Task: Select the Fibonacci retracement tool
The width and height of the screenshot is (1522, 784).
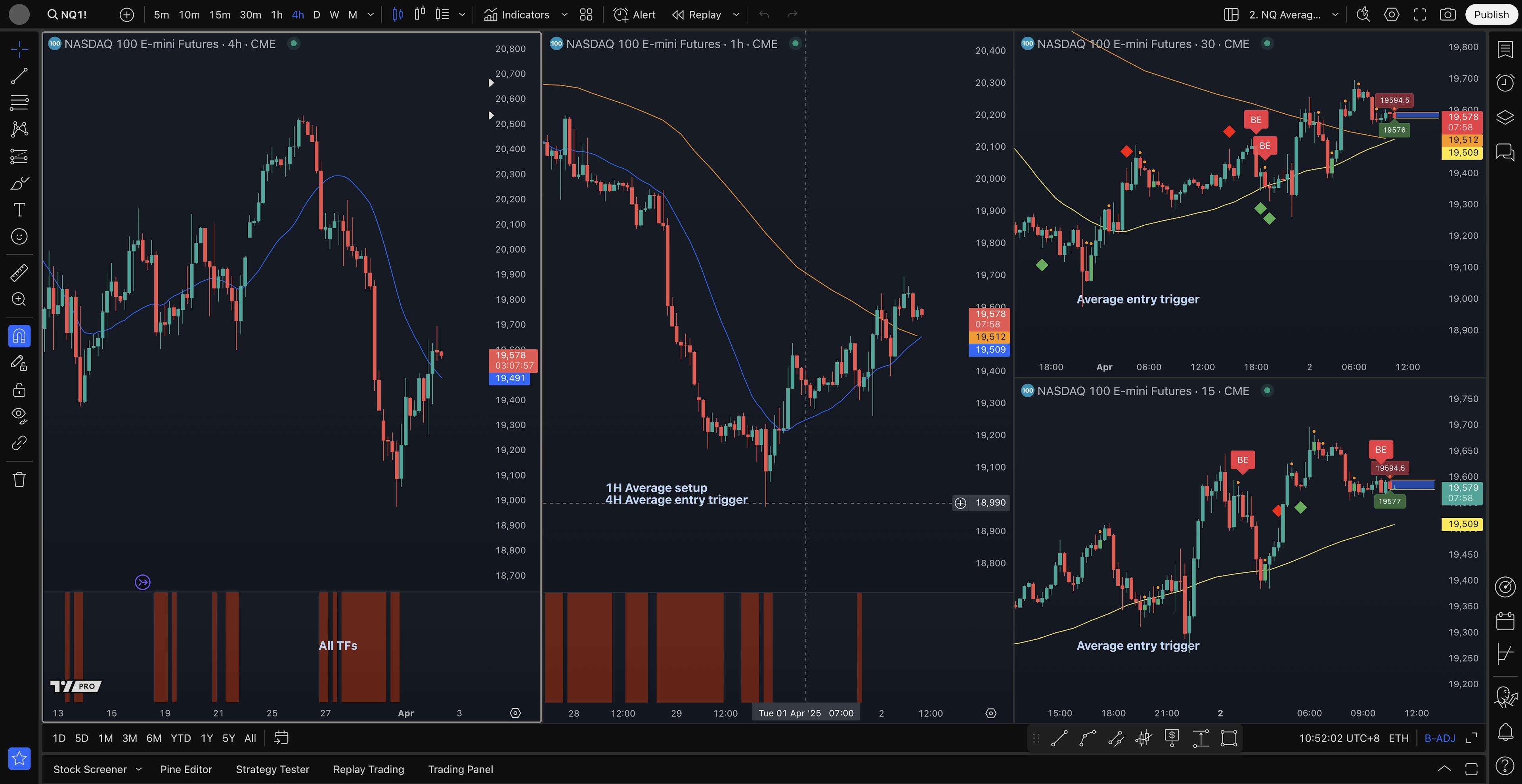Action: point(19,103)
